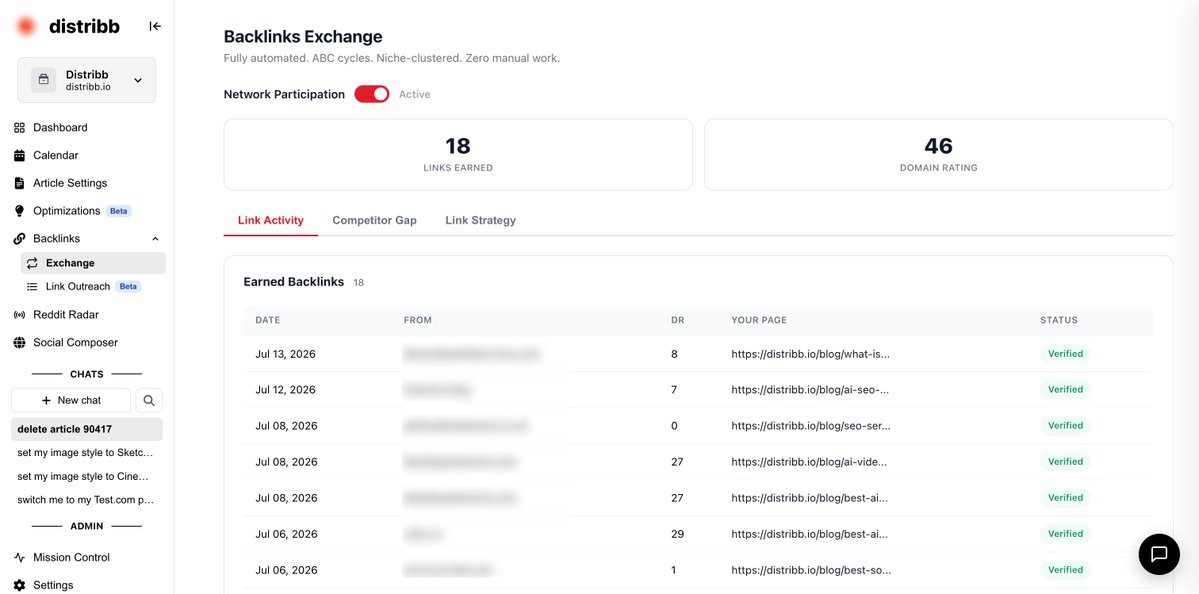1199x594 pixels.
Task: Open chat 'set my image style to Sketc...'
Action: point(86,453)
